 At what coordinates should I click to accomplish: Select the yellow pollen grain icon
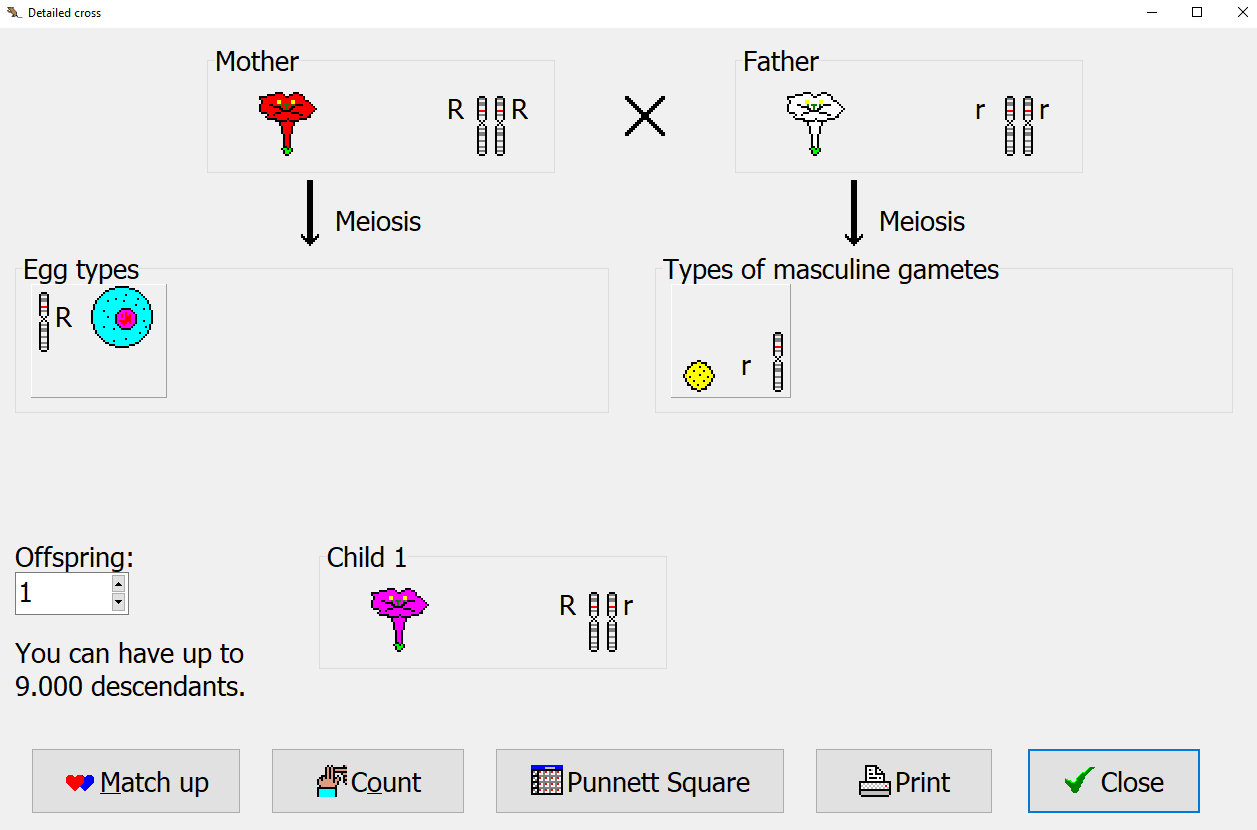tap(699, 375)
